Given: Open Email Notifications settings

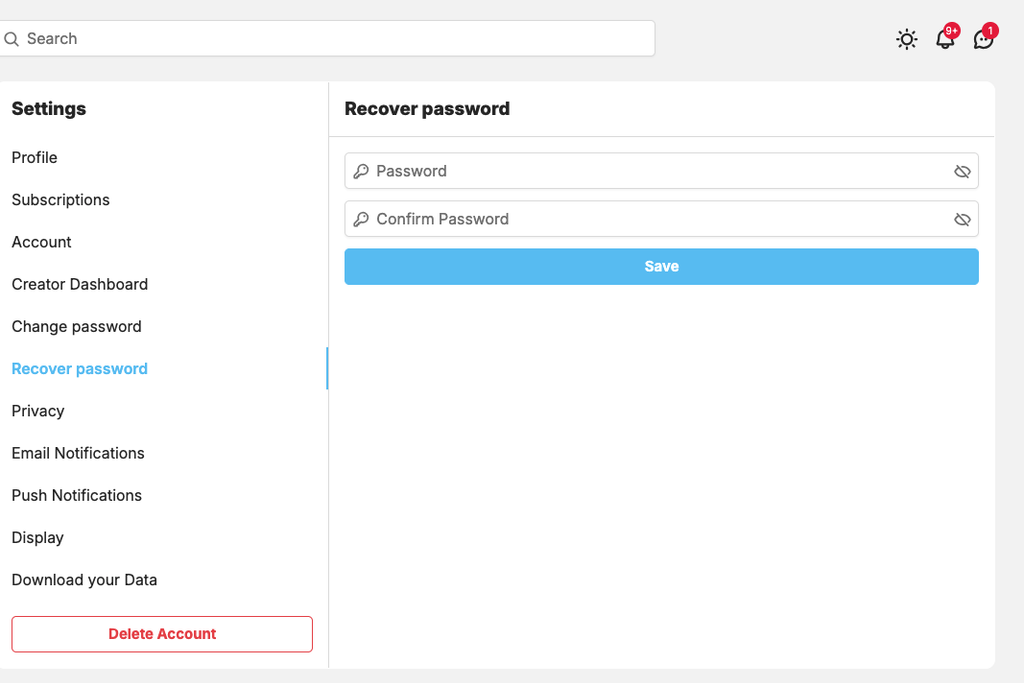Looking at the screenshot, I should pyautogui.click(x=78, y=453).
